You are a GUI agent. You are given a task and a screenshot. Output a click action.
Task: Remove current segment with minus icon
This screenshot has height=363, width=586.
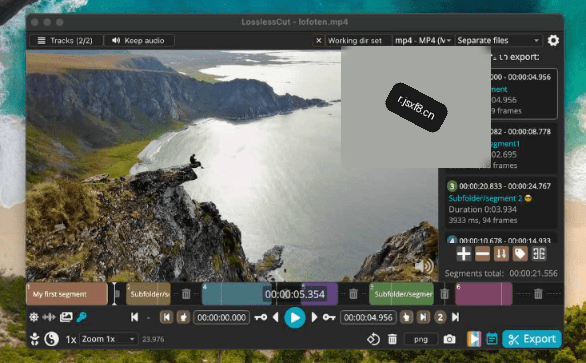coord(482,254)
